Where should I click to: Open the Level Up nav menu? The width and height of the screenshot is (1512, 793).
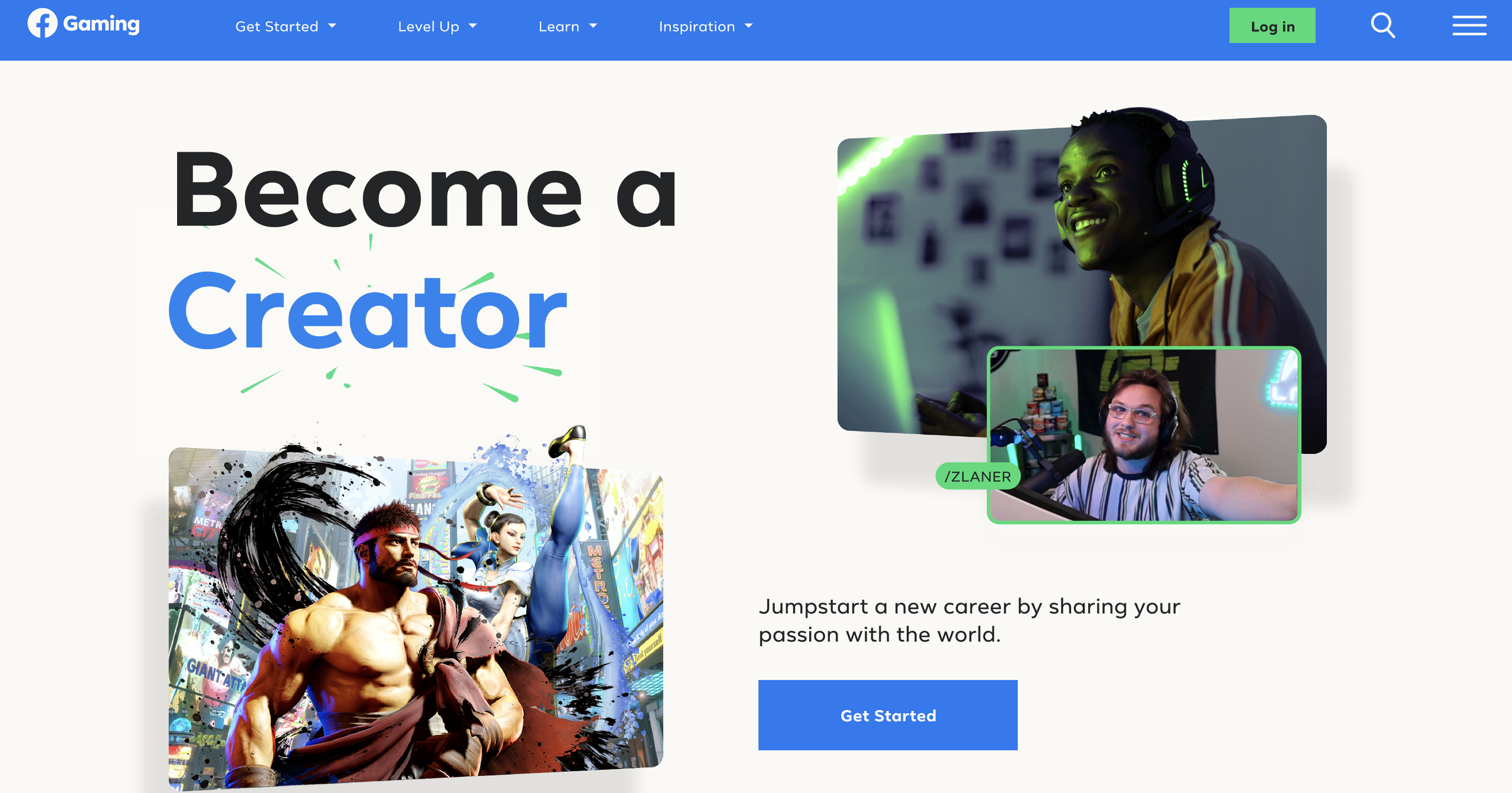pyautogui.click(x=429, y=27)
